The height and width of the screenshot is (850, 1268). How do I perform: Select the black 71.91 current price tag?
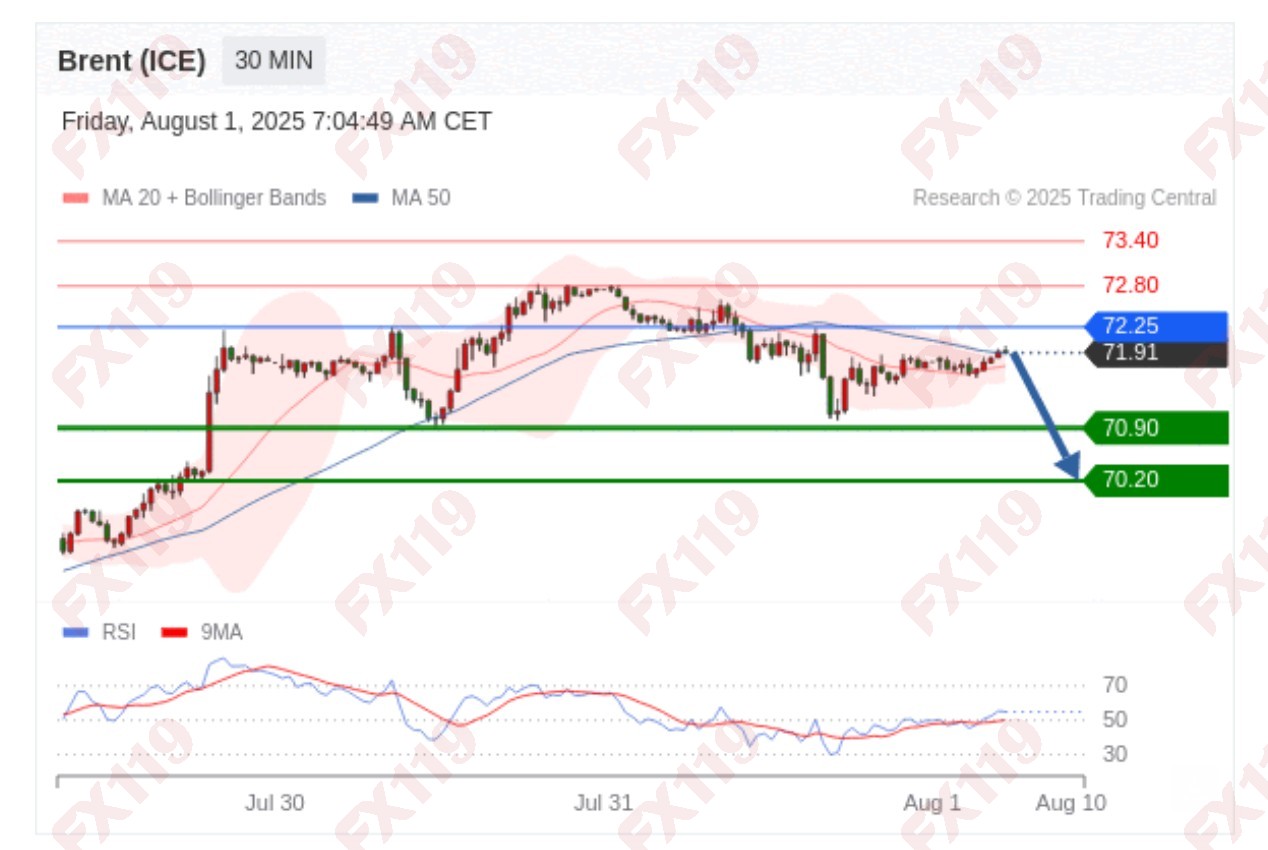(1156, 353)
